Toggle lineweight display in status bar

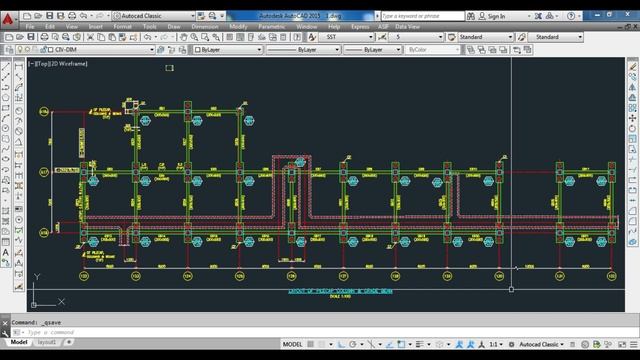(x=420, y=344)
